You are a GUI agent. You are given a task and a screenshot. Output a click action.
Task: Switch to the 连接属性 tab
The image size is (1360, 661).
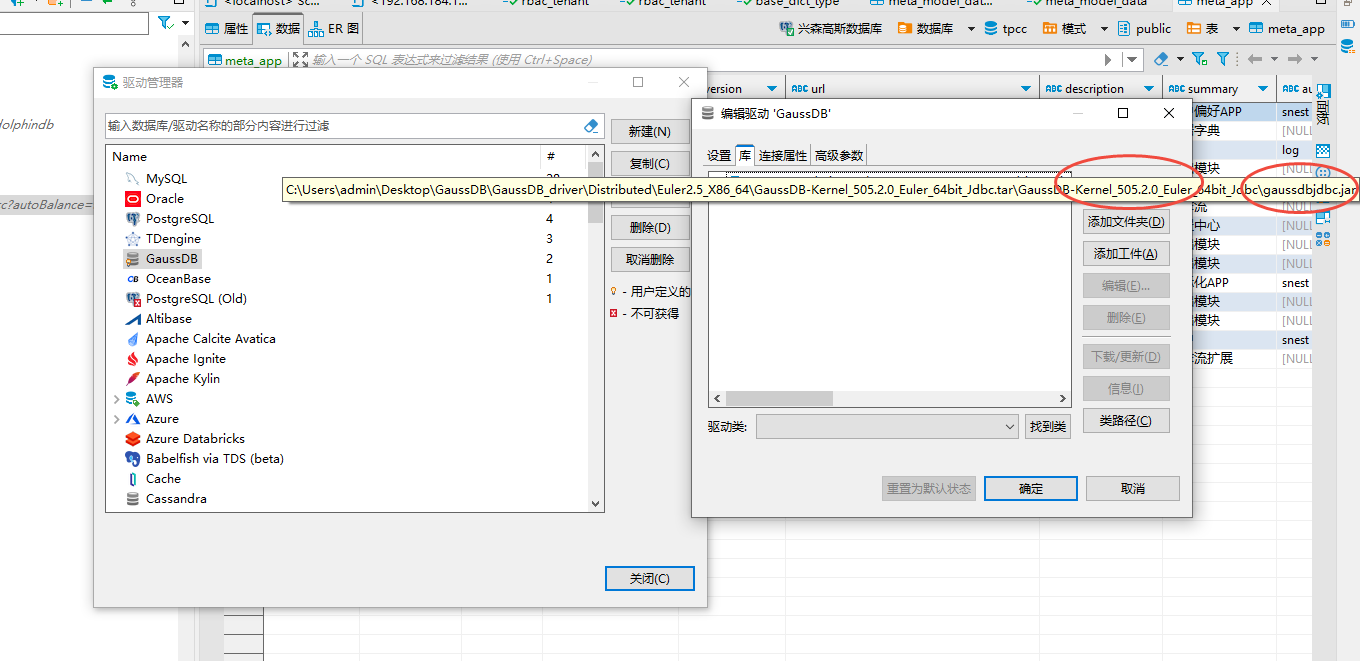click(782, 156)
